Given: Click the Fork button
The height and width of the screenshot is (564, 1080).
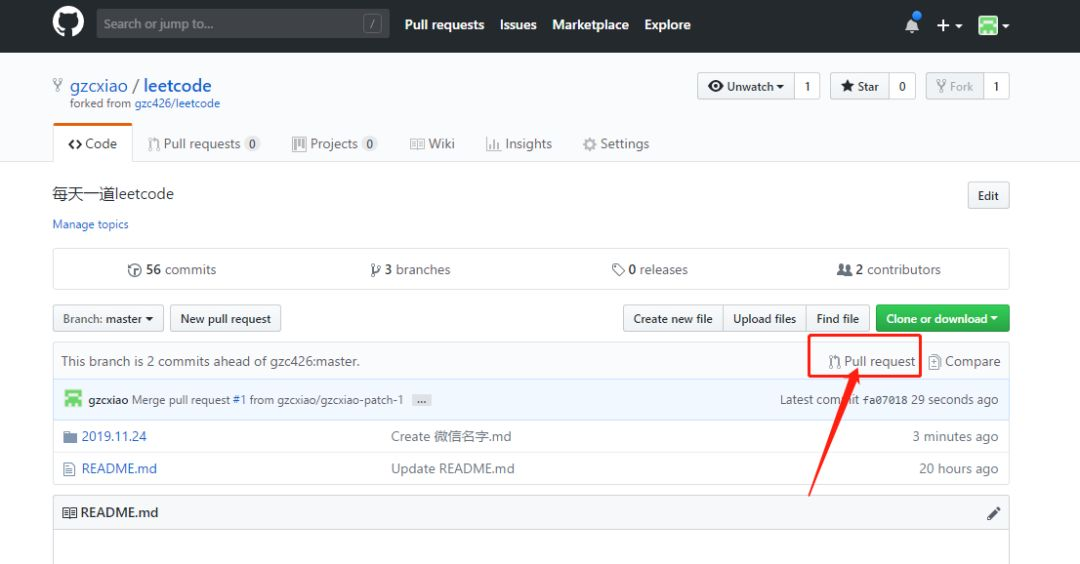Looking at the screenshot, I should (x=955, y=86).
